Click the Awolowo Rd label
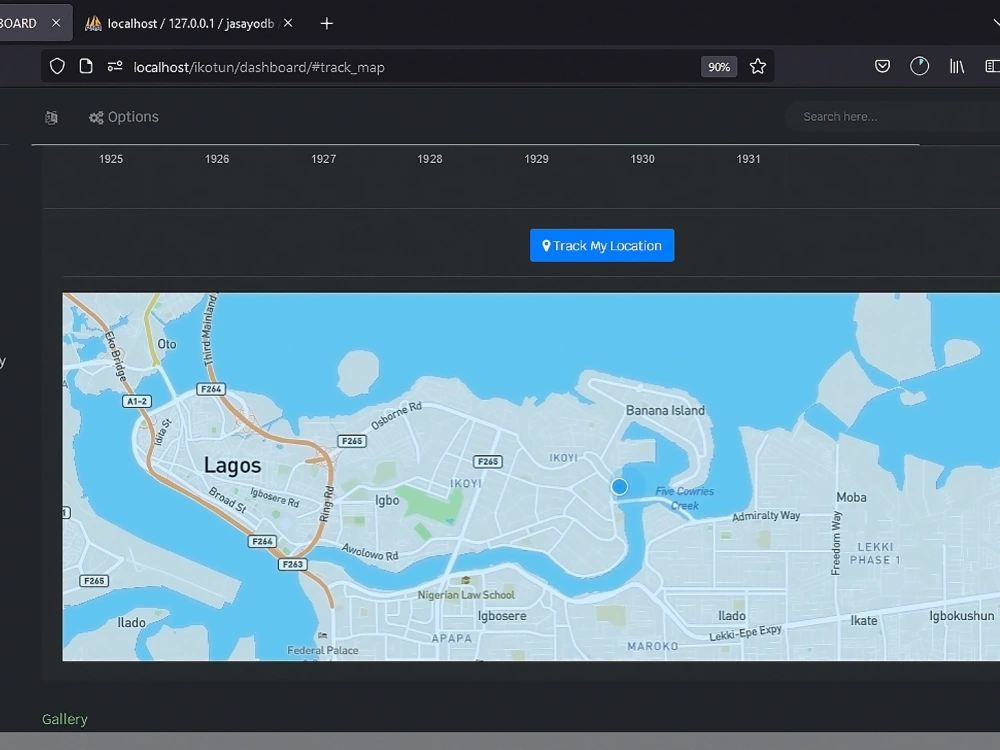Viewport: 1000px width, 750px height. [370, 552]
